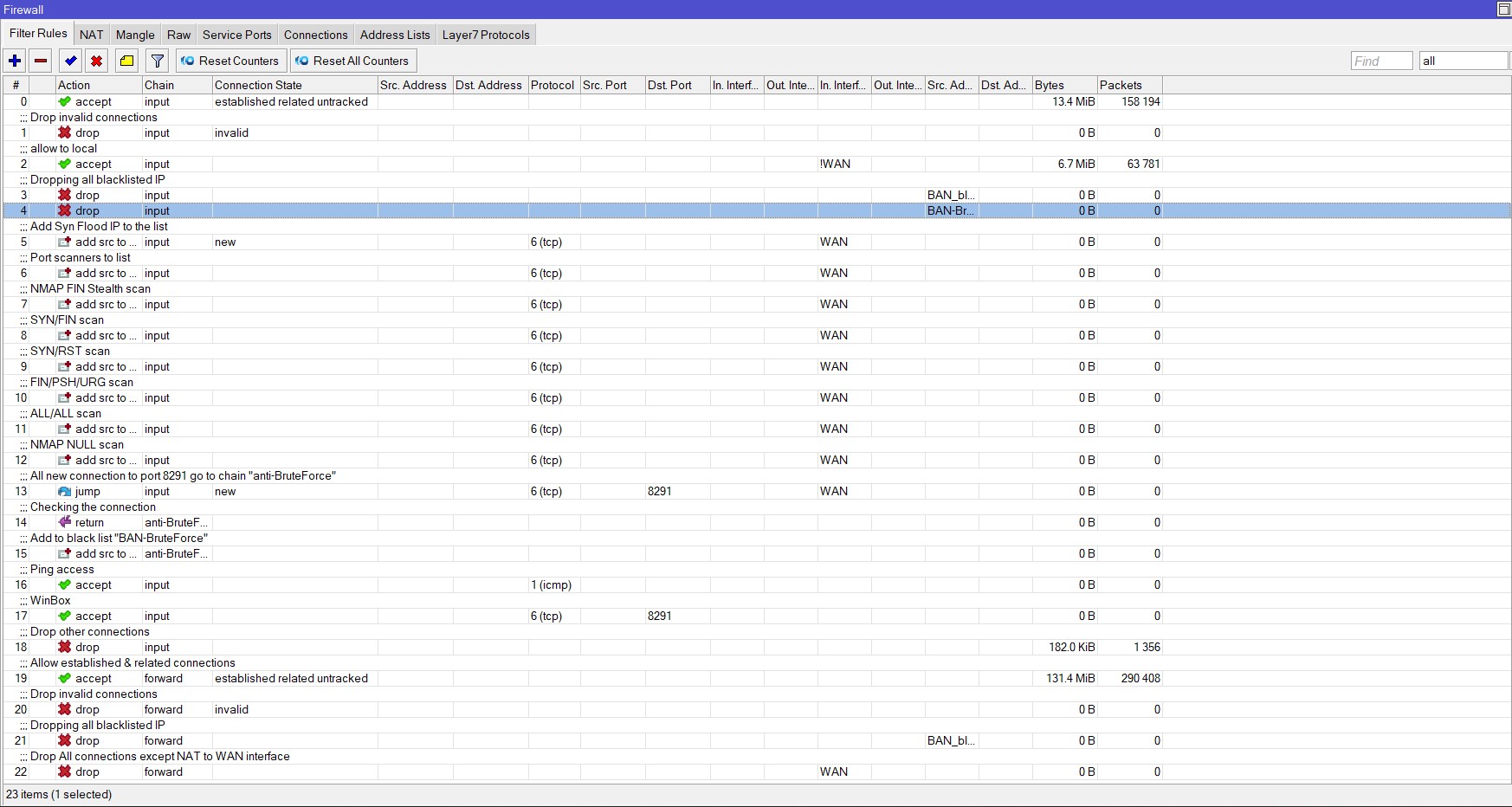Switch to the NAT tab
Image resolution: width=1512 pixels, height=807 pixels.
91,35
